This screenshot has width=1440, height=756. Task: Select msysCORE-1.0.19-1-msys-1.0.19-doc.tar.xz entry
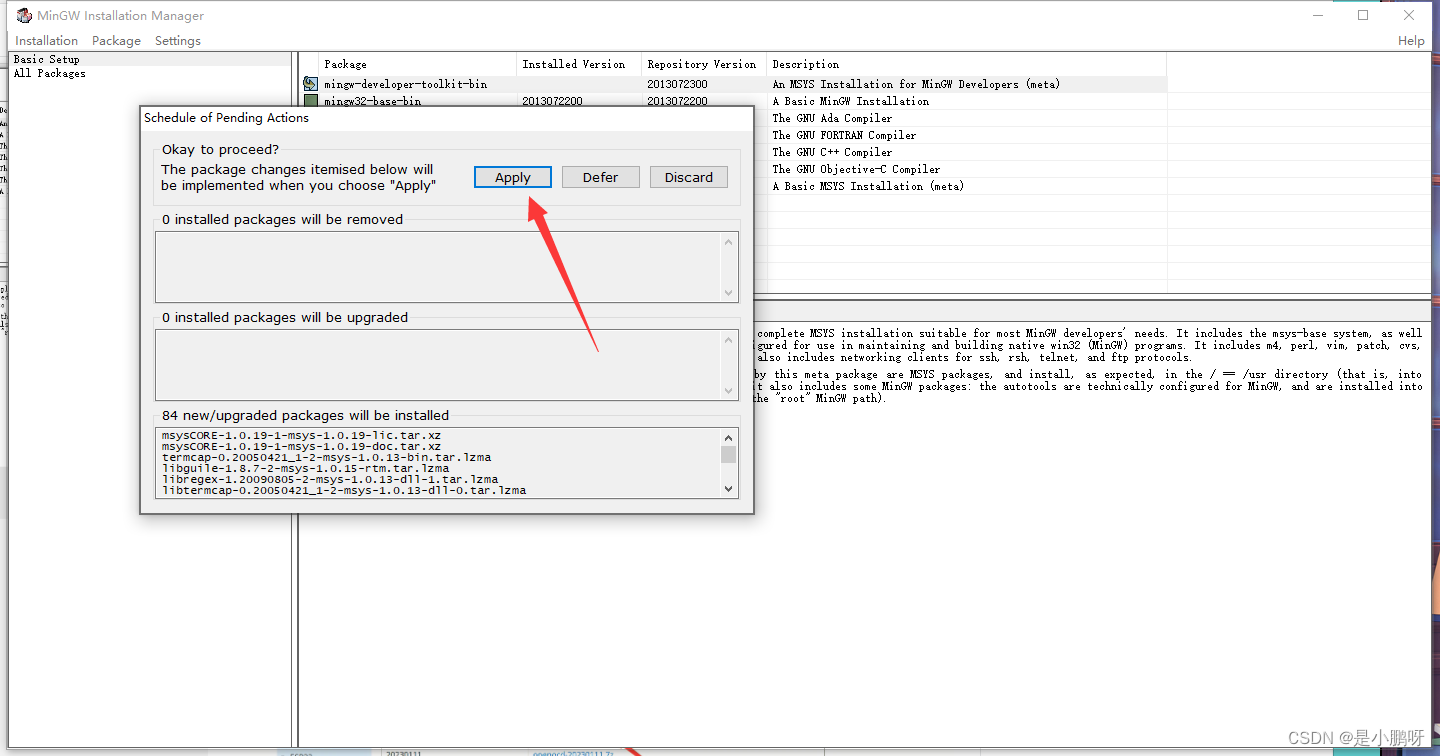(x=301, y=446)
